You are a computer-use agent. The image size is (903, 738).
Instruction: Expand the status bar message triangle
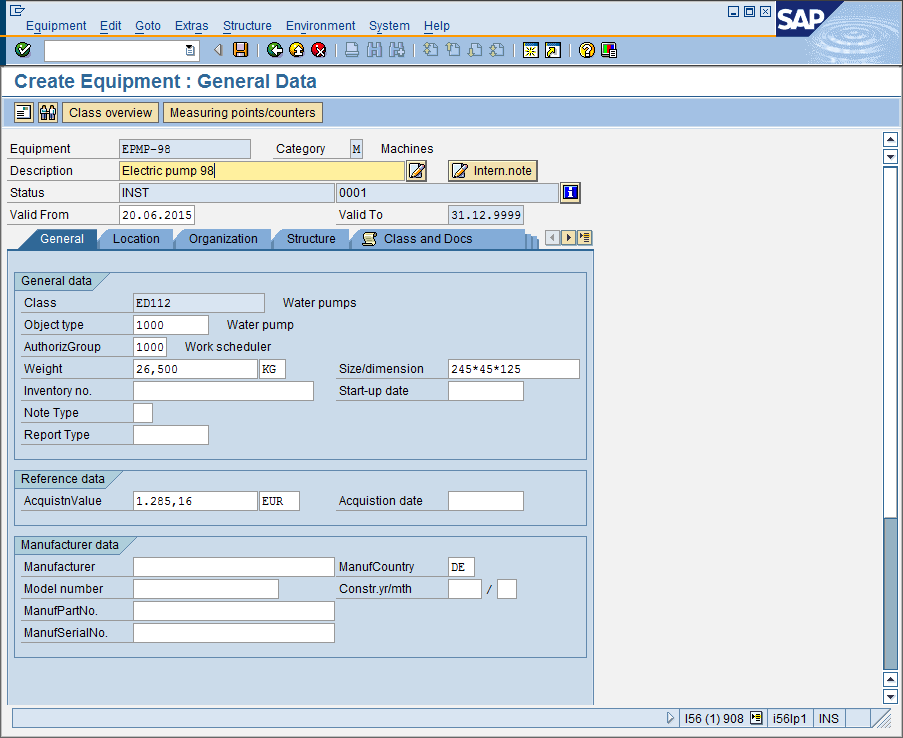coord(670,718)
